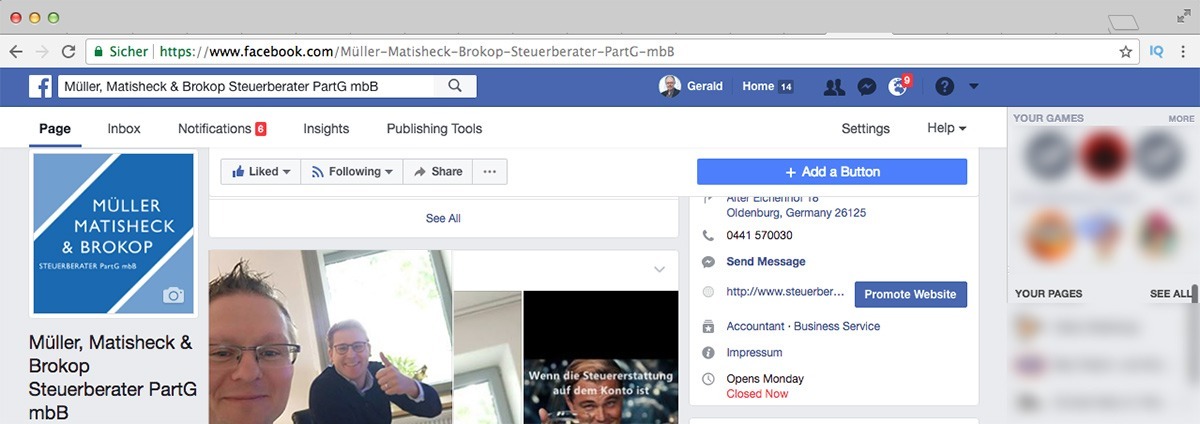Open the Messenger icon in top bar
Viewport: 1200px width, 424px height.
coord(867,87)
